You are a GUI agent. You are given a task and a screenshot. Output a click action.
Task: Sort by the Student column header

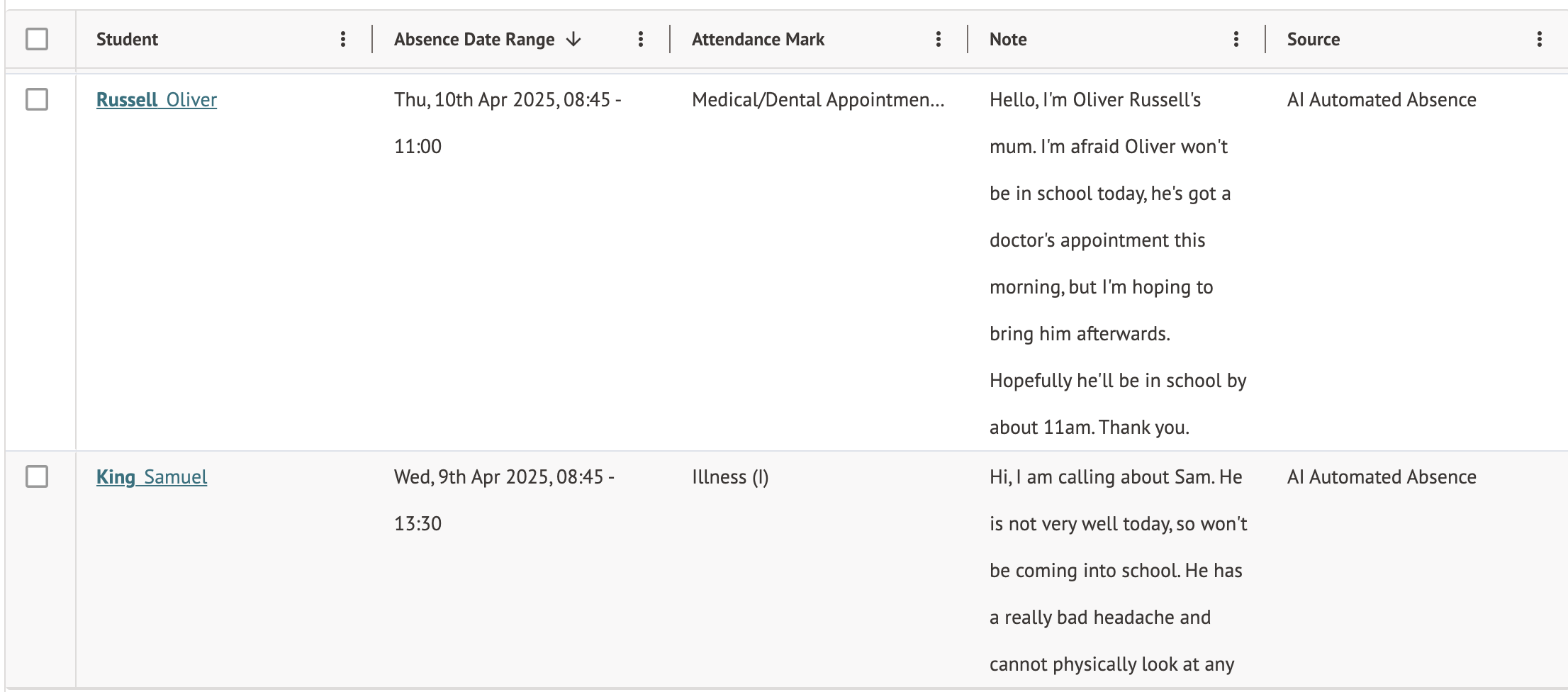[x=128, y=40]
